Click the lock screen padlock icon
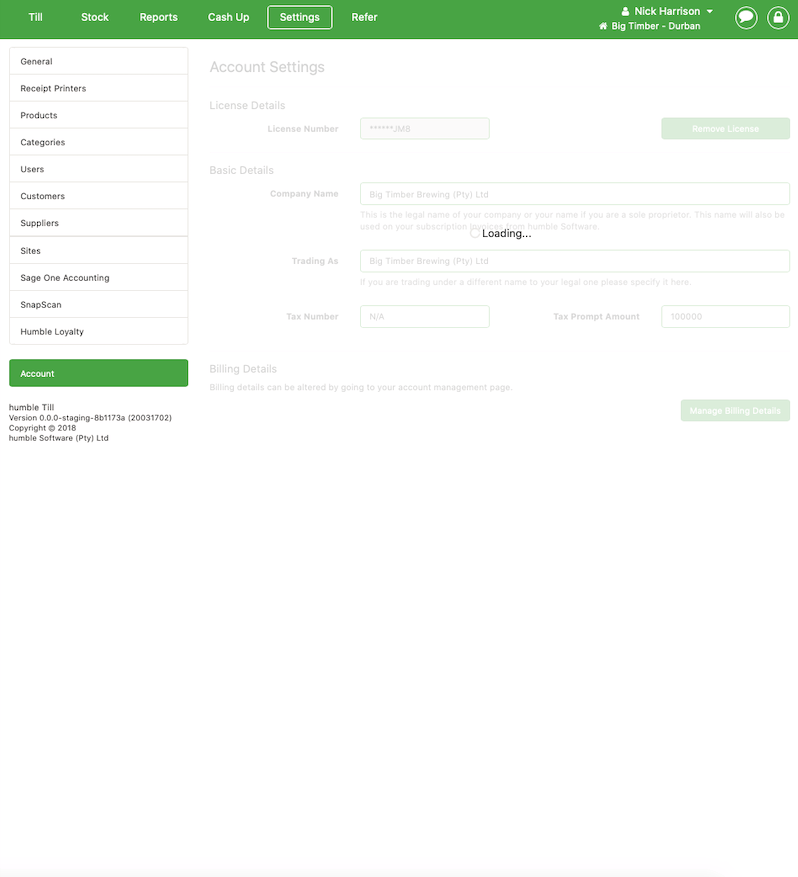 778,17
